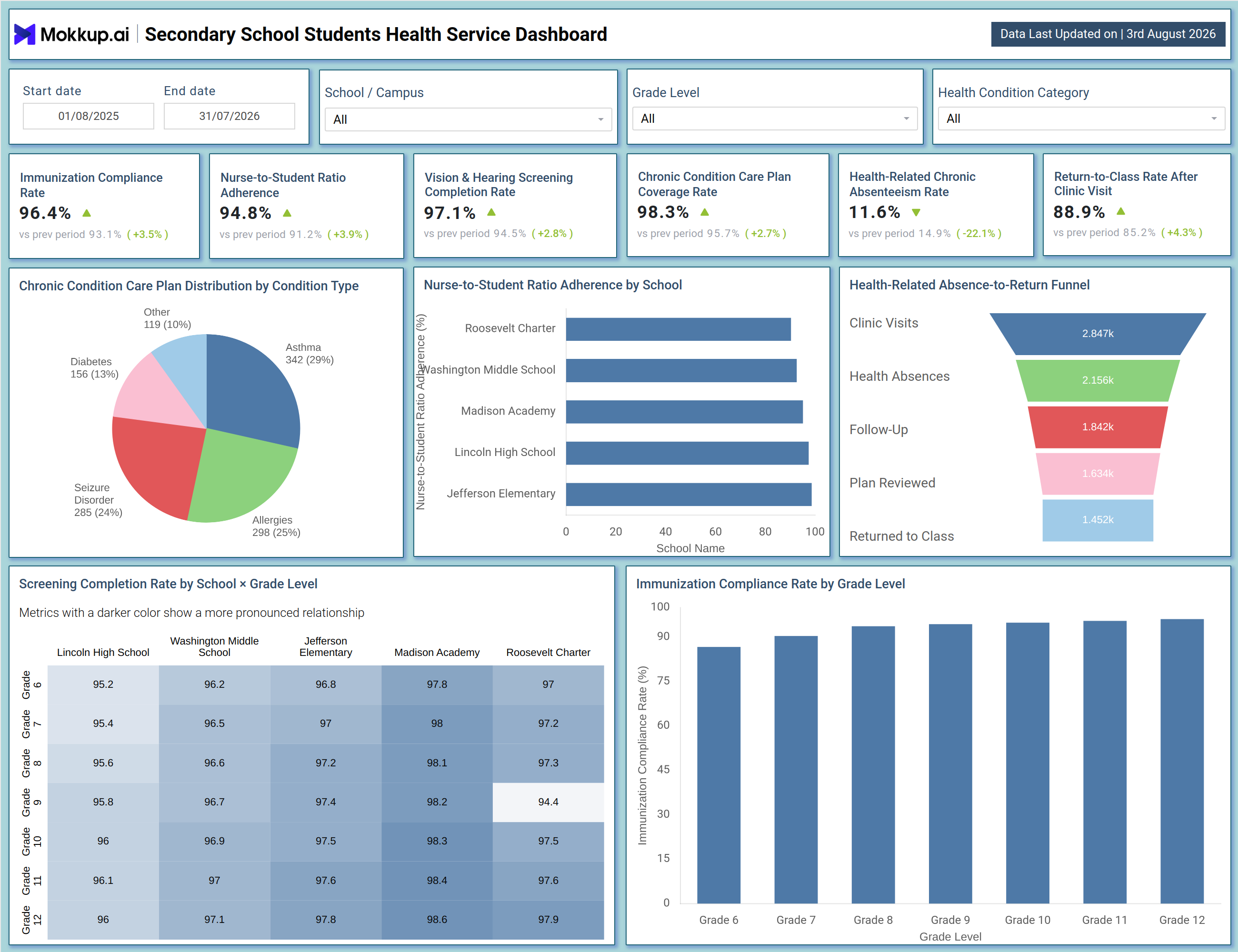Click the Jefferson Elementary heatmap column header
1238x952 pixels.
326,646
